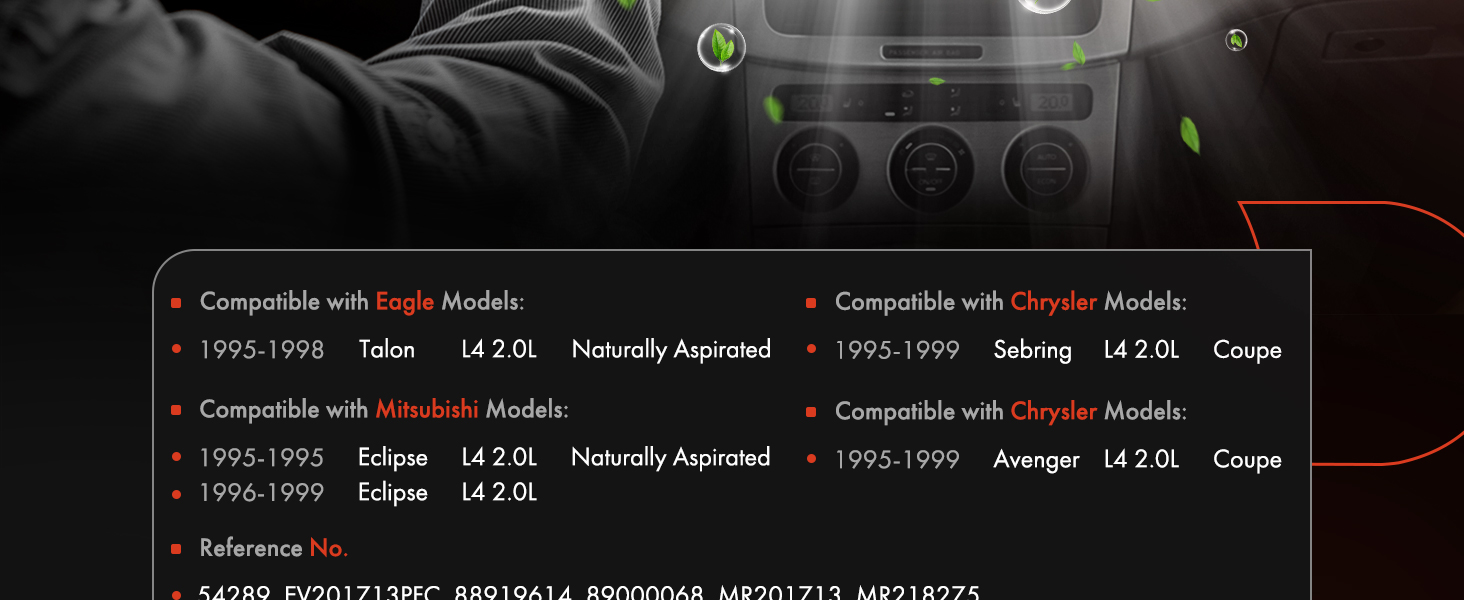Click "Naturally Aspirated" in the 1995-1995 Eclipse row

[671, 458]
